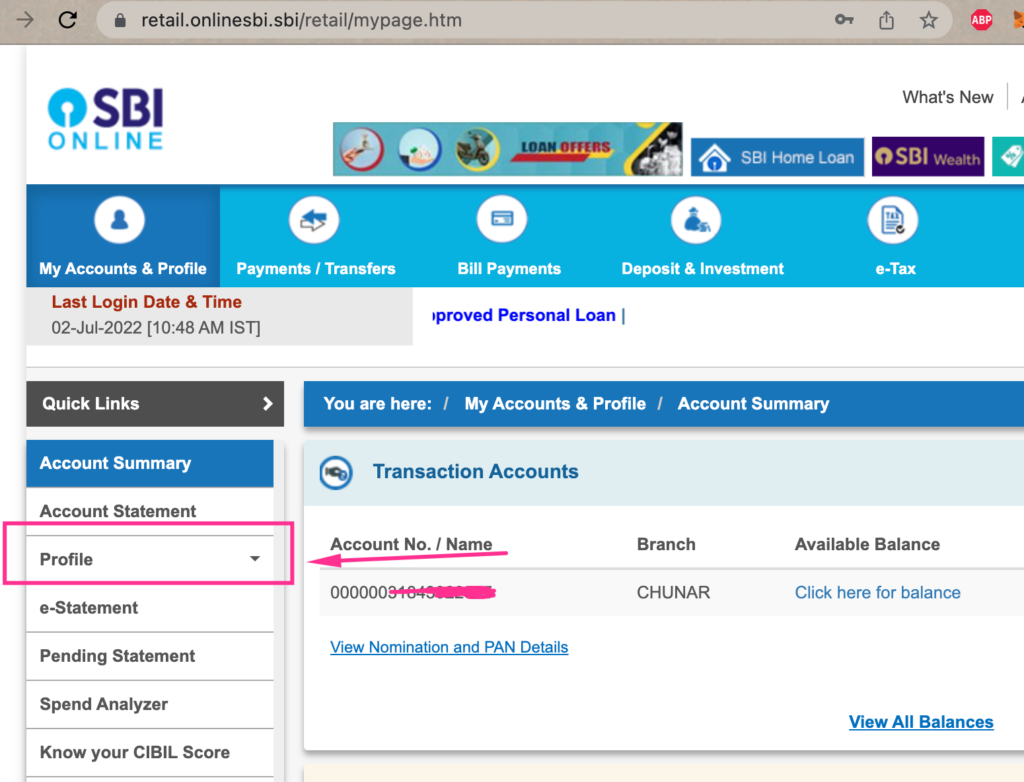
Task: Open View Nomination and PAN Details
Action: (449, 647)
